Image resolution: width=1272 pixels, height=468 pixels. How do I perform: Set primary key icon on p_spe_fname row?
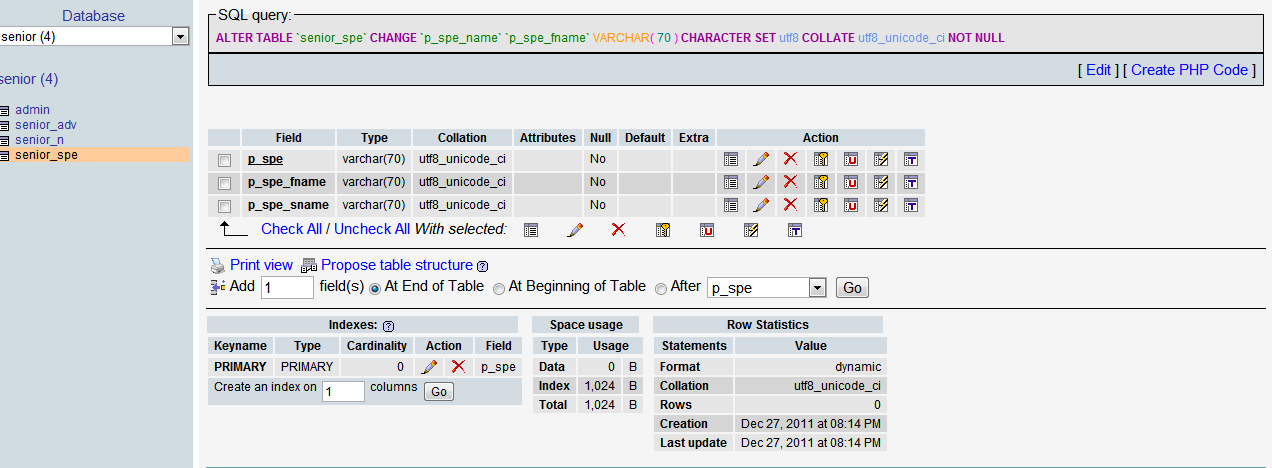(x=820, y=182)
